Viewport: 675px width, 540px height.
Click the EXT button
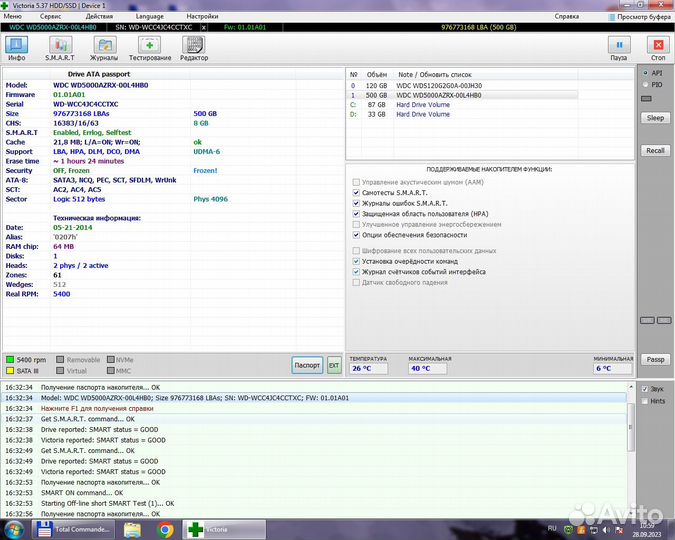(334, 365)
